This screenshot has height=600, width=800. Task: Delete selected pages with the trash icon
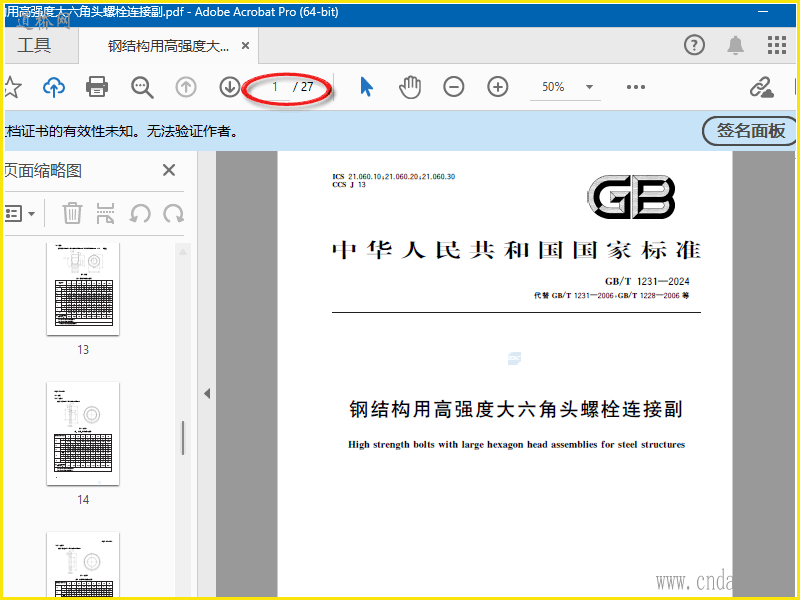point(72,213)
